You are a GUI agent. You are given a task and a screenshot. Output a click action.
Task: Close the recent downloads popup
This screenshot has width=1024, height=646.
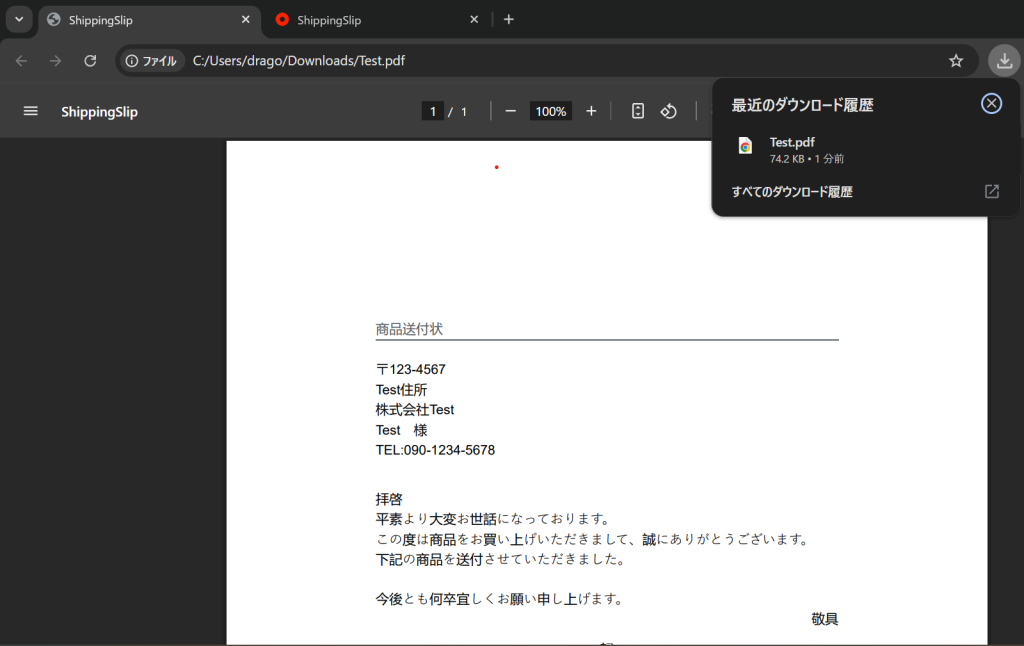point(991,104)
